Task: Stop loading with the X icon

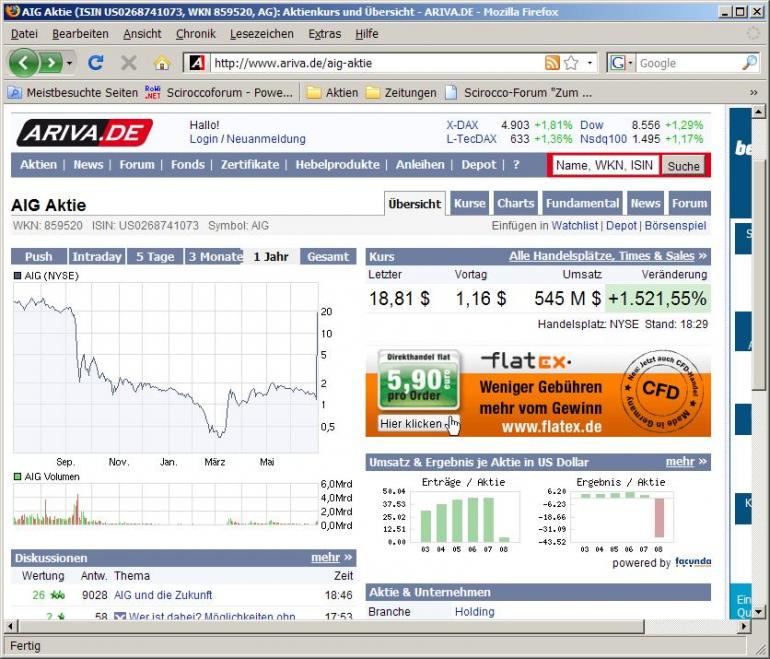Action: tap(129, 63)
